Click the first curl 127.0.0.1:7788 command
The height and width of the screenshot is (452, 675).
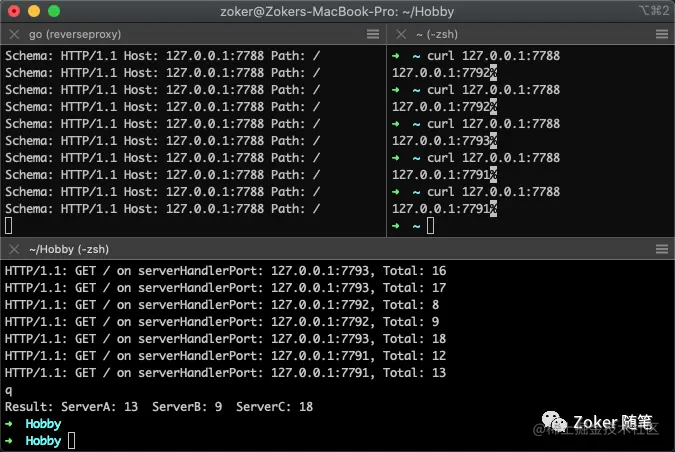(493, 56)
